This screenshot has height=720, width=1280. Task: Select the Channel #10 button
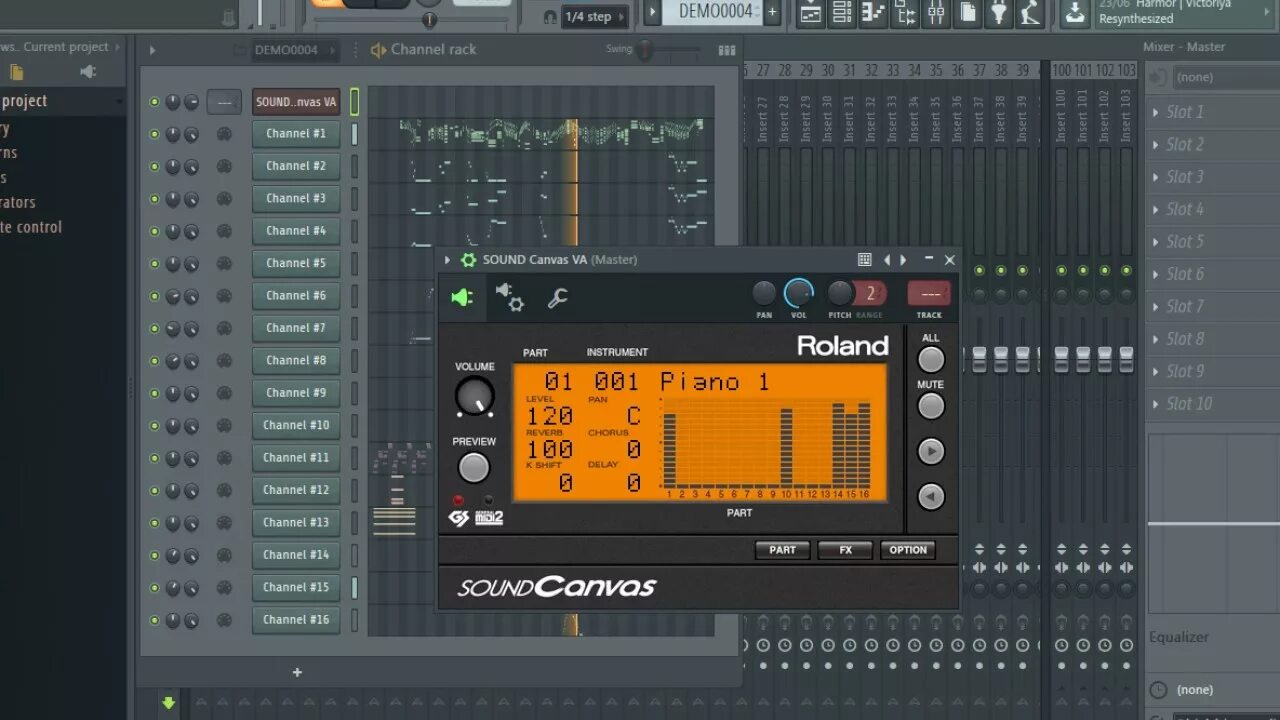coord(296,425)
